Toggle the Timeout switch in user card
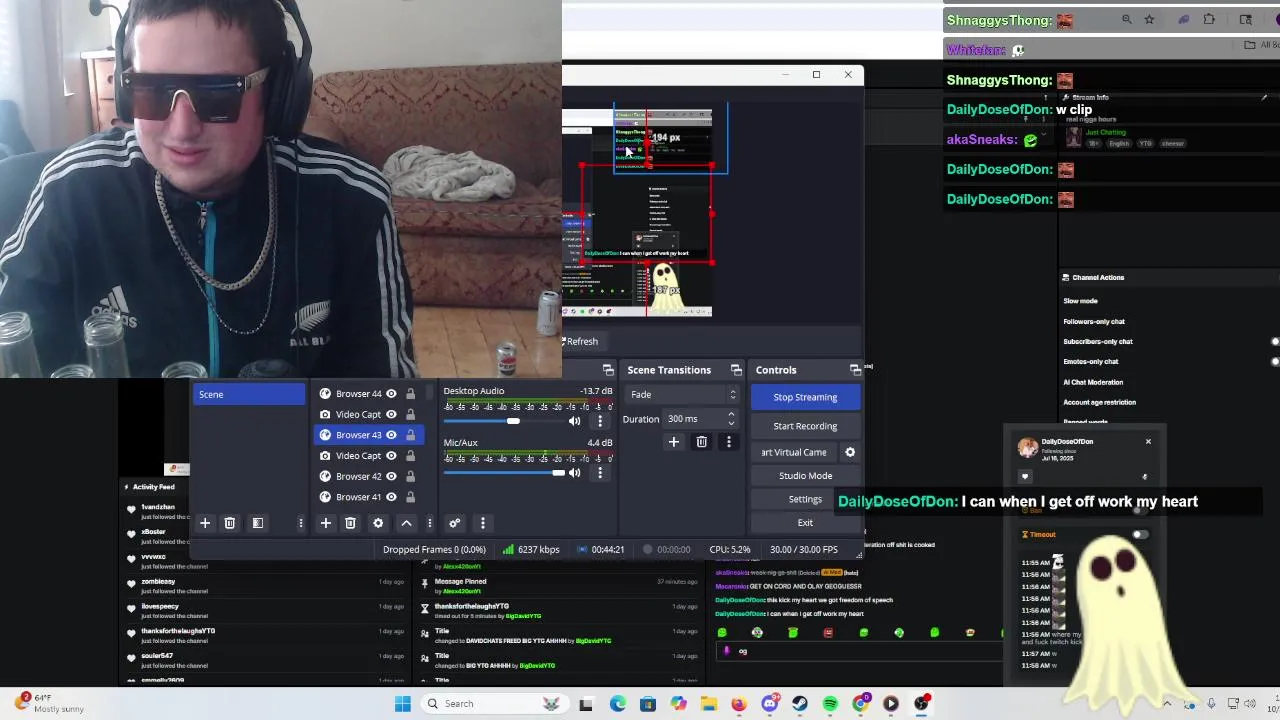The height and width of the screenshot is (720, 1280). pos(1140,535)
